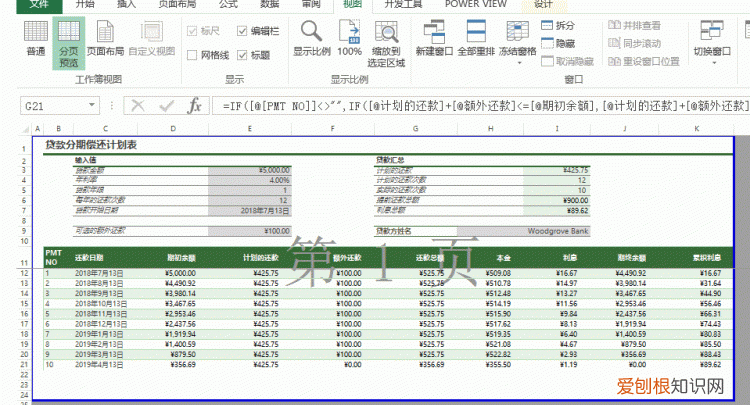Screen dimensions: 750x405
Task: Select row 12 header
Action: coord(24,273)
